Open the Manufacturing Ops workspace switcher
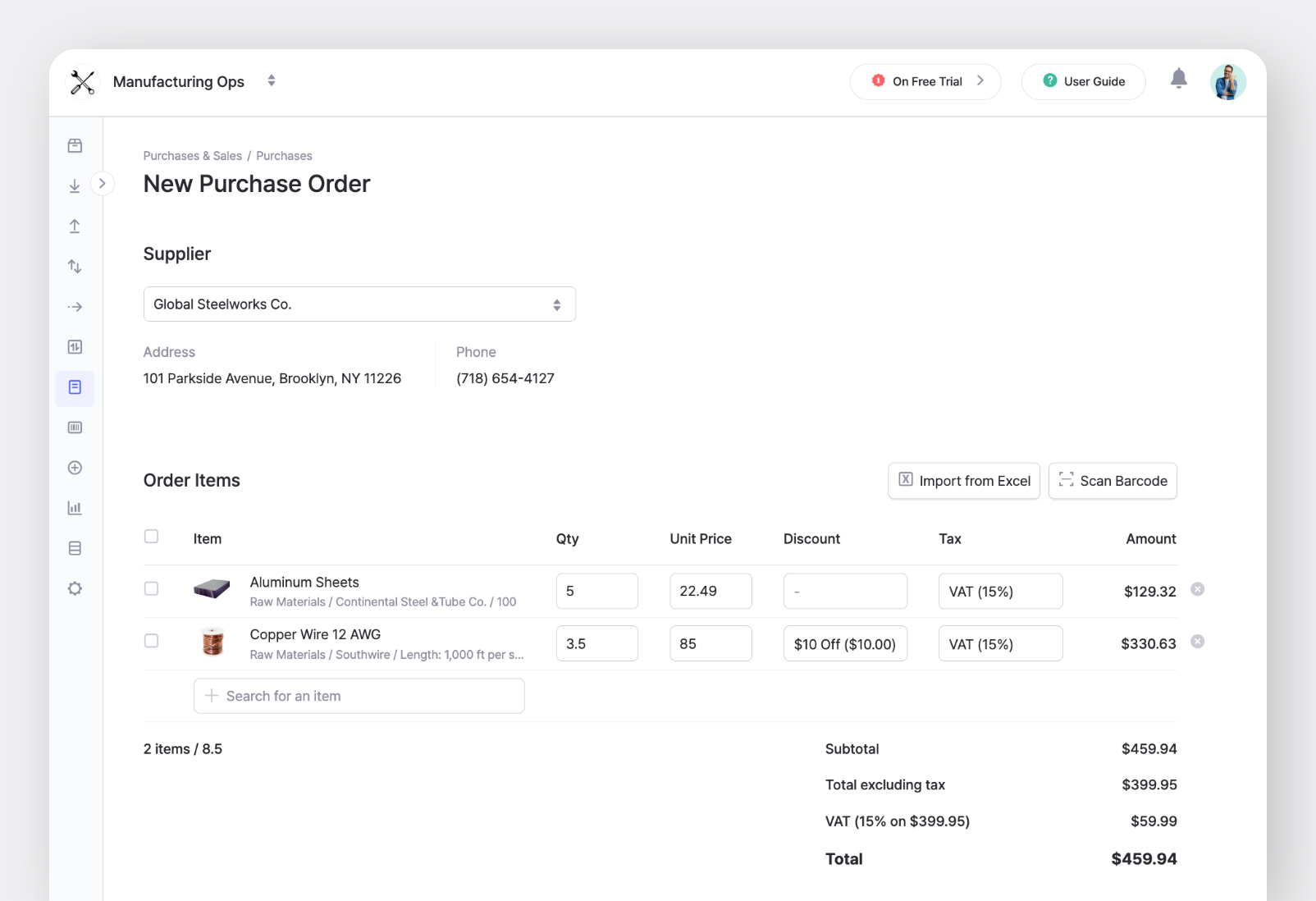The width and height of the screenshot is (1316, 901). click(x=271, y=80)
